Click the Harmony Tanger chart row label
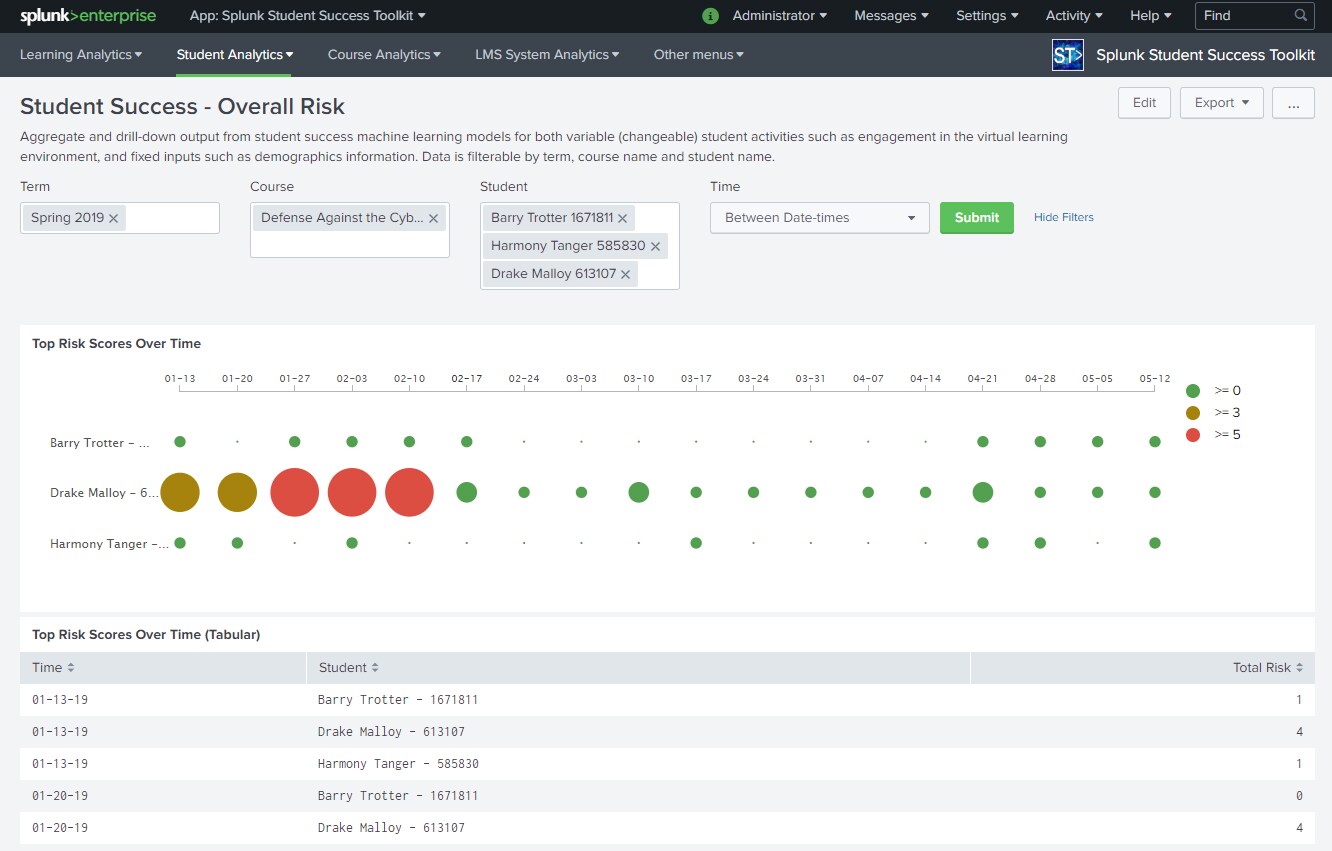The image size is (1332, 851). (110, 544)
